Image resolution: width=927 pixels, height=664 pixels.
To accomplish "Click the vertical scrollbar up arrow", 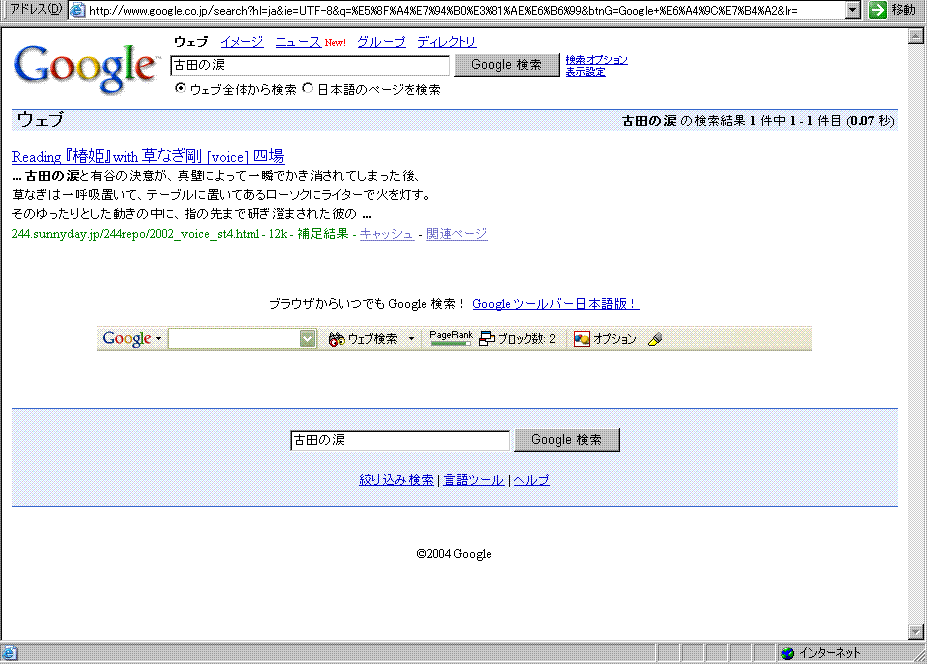I will click(916, 36).
